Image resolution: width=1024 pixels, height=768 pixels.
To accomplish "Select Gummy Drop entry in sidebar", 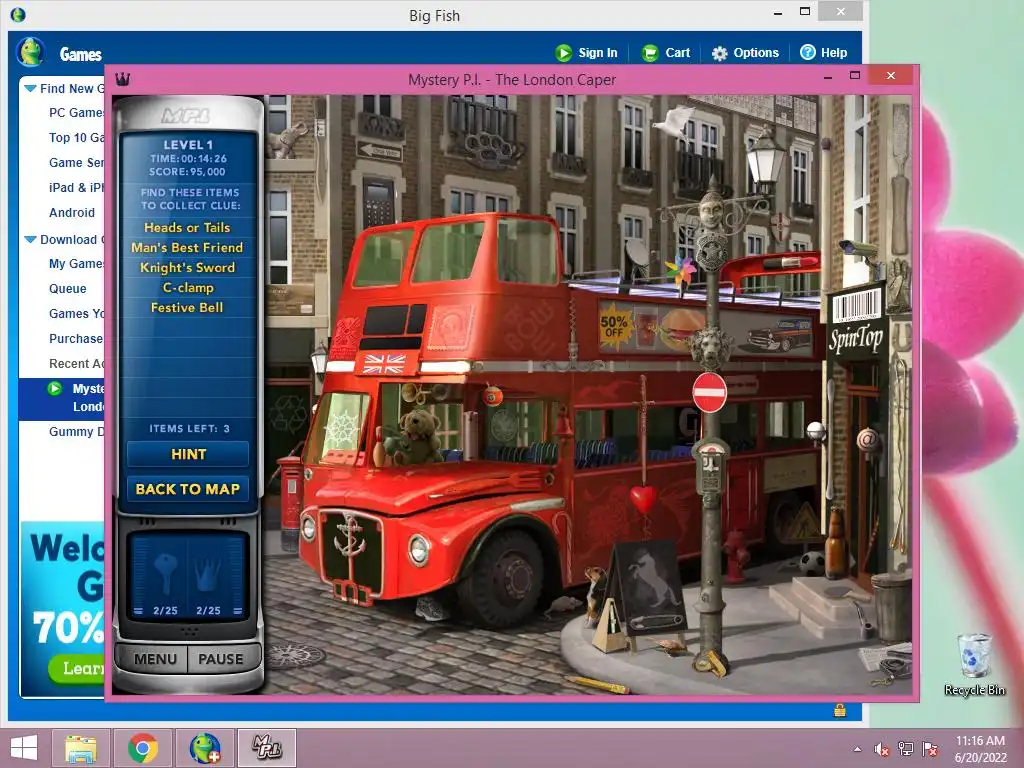I will [x=76, y=432].
